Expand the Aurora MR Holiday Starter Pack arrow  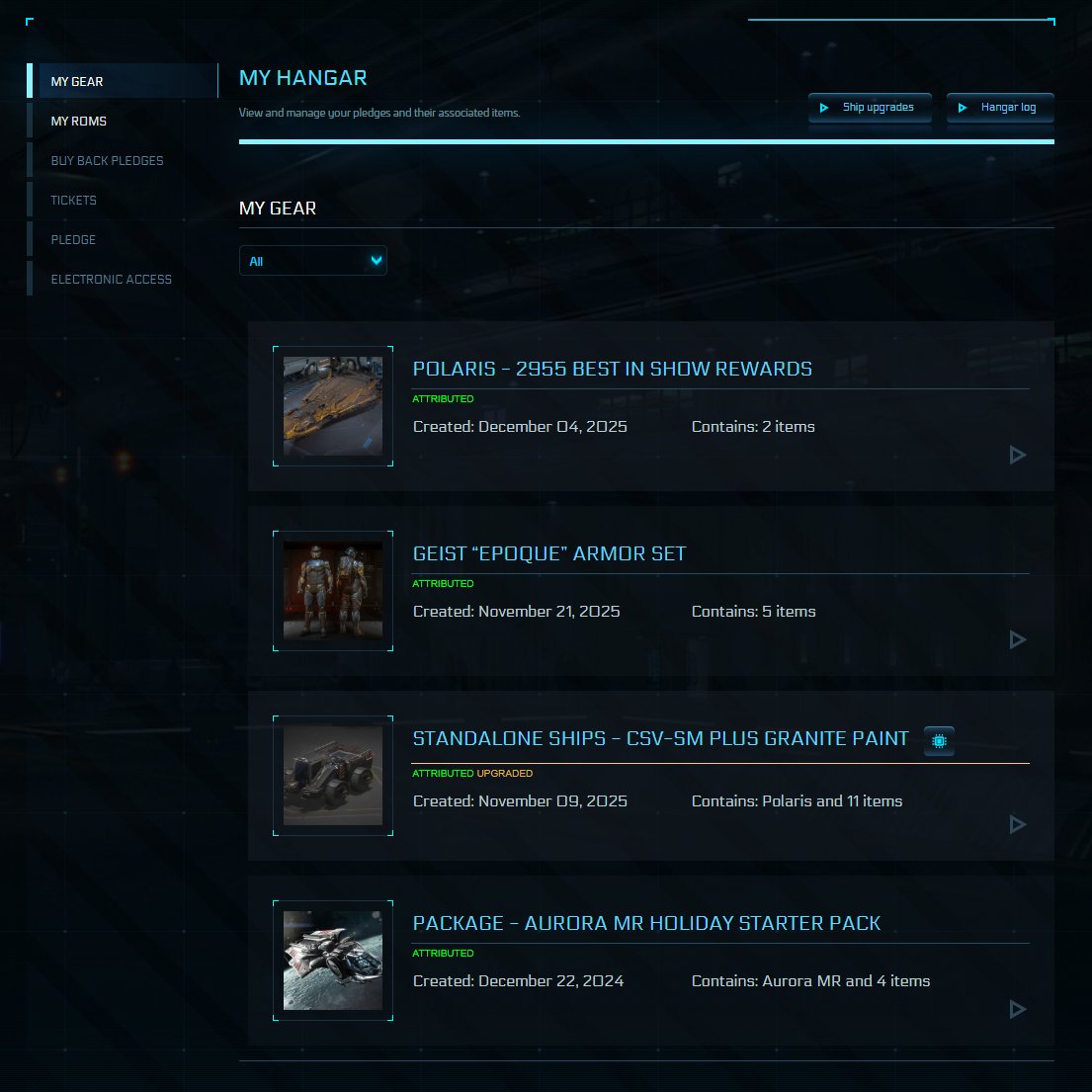click(1018, 1009)
